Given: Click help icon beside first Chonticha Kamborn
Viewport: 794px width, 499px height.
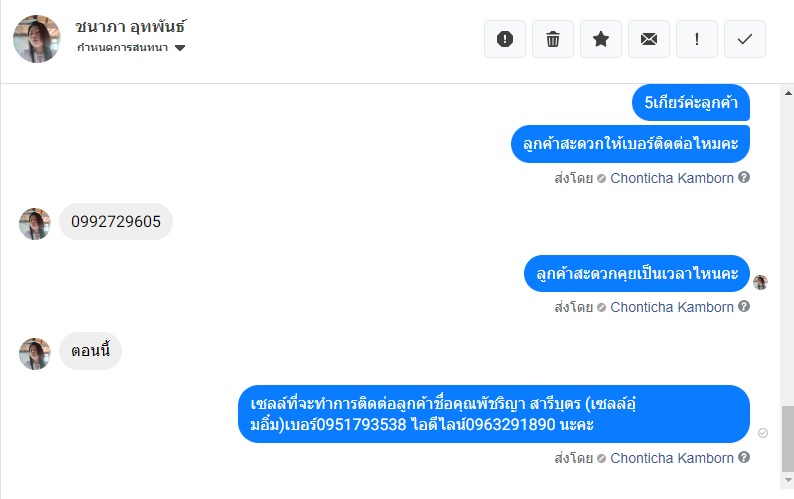Looking at the screenshot, I should (744, 178).
